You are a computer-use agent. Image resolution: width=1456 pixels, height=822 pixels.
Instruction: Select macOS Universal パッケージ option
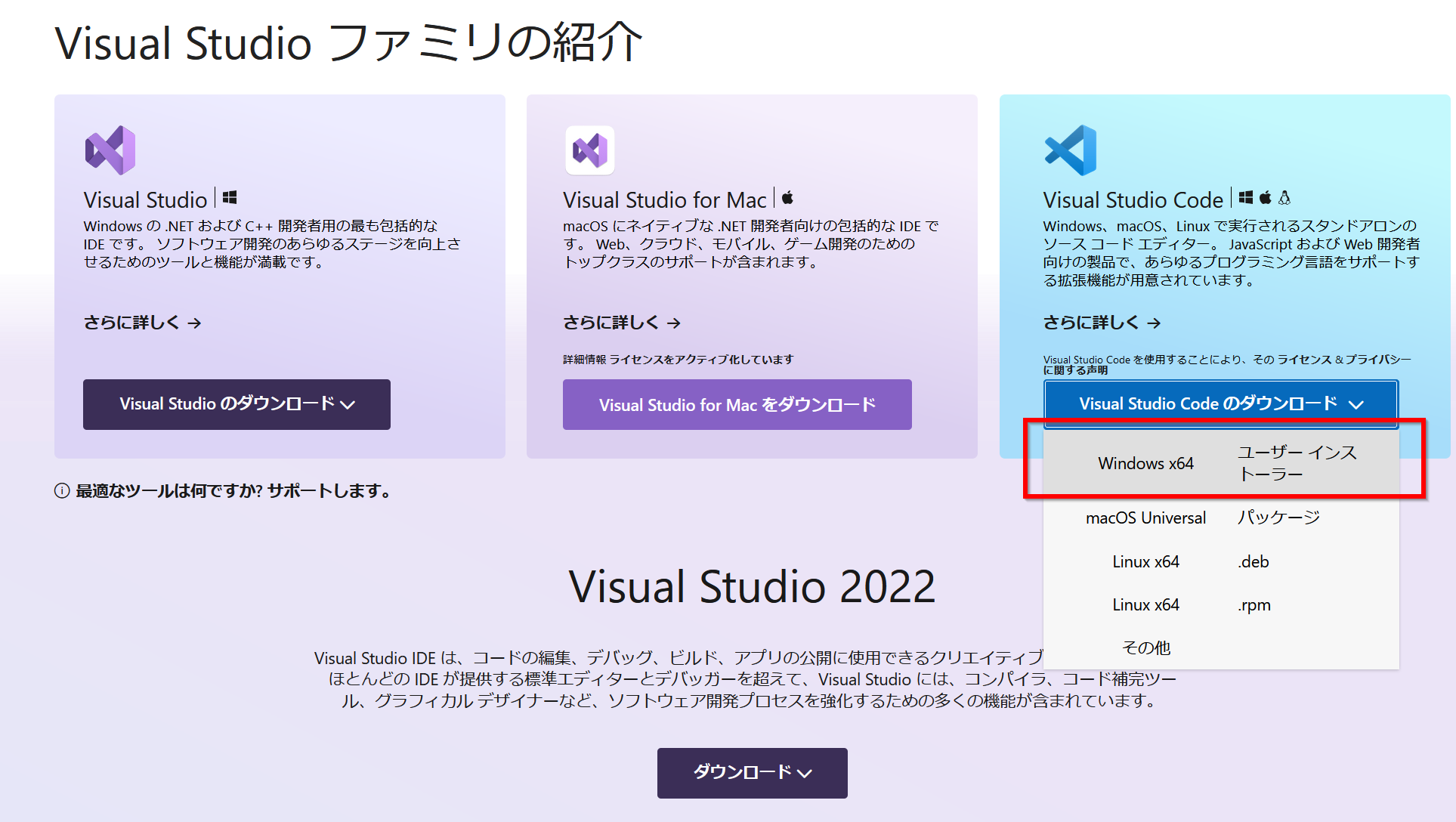pyautogui.click(x=1221, y=518)
